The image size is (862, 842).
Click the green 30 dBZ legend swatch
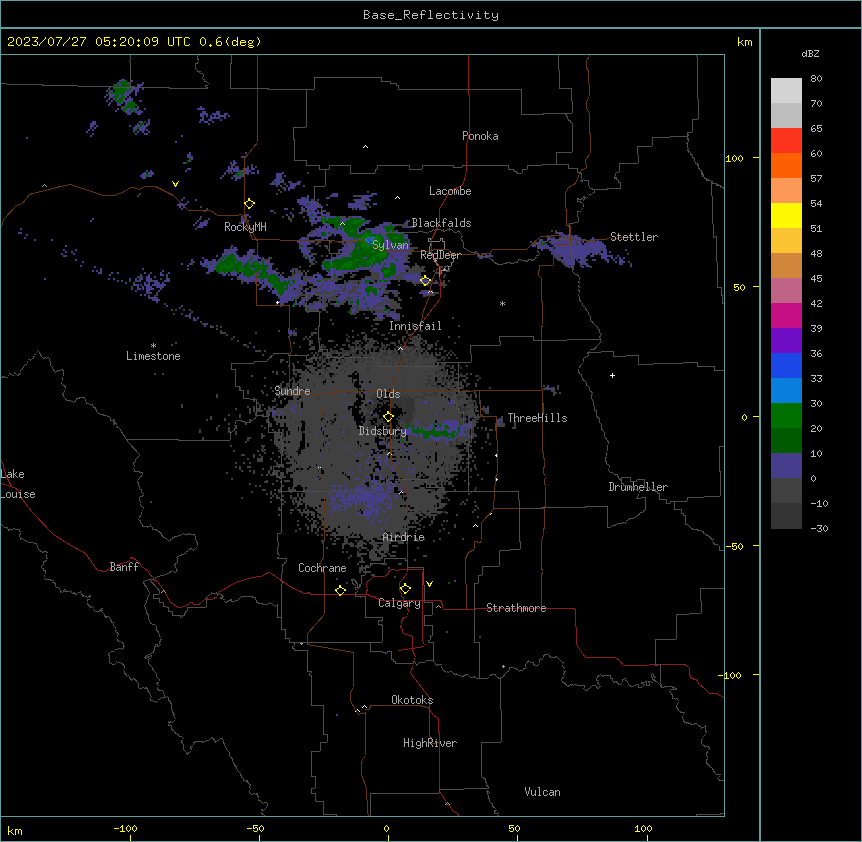tap(786, 416)
